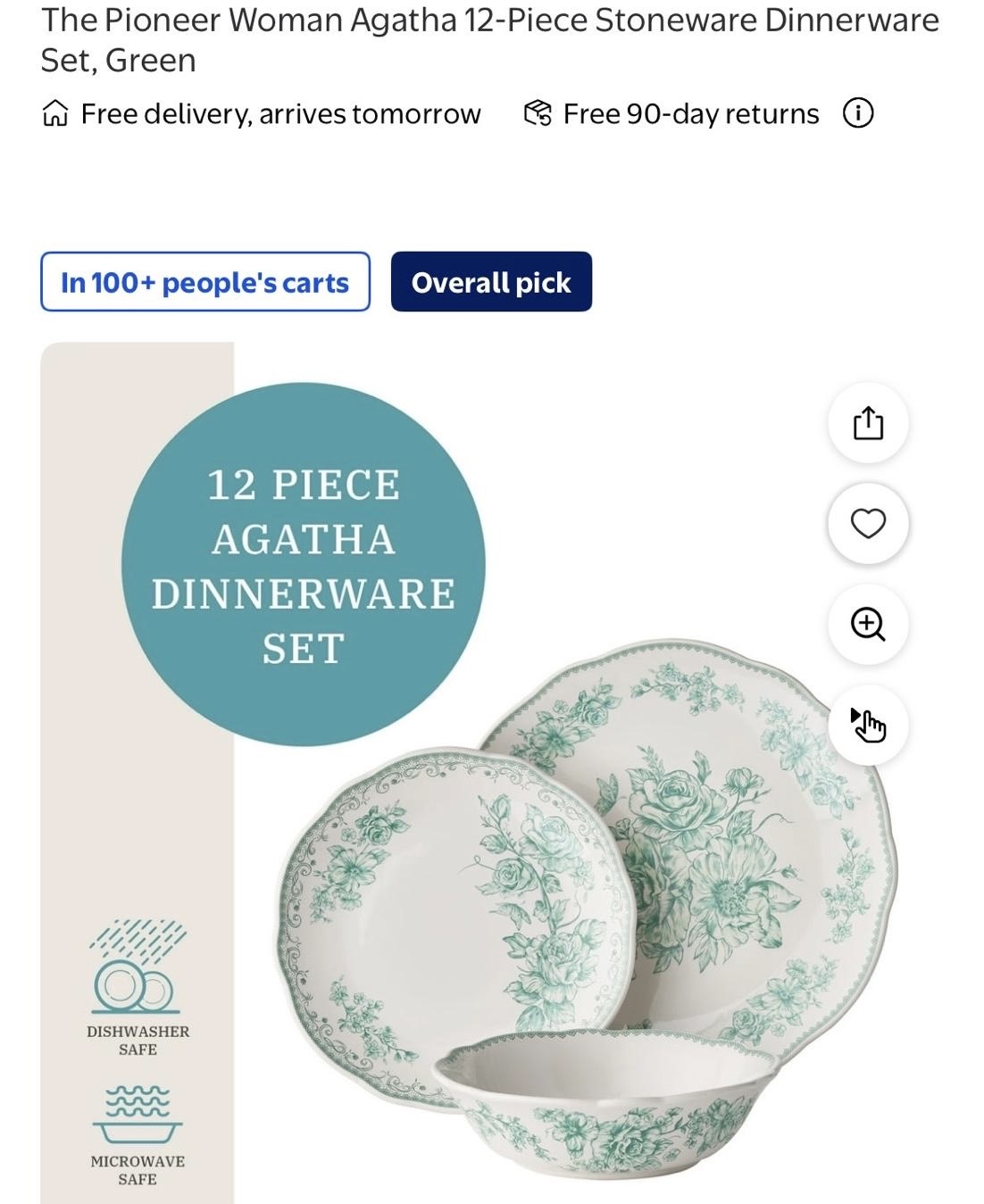Tap the DISHWASHER SAFE label text
984x1204 pixels.
138,1041
